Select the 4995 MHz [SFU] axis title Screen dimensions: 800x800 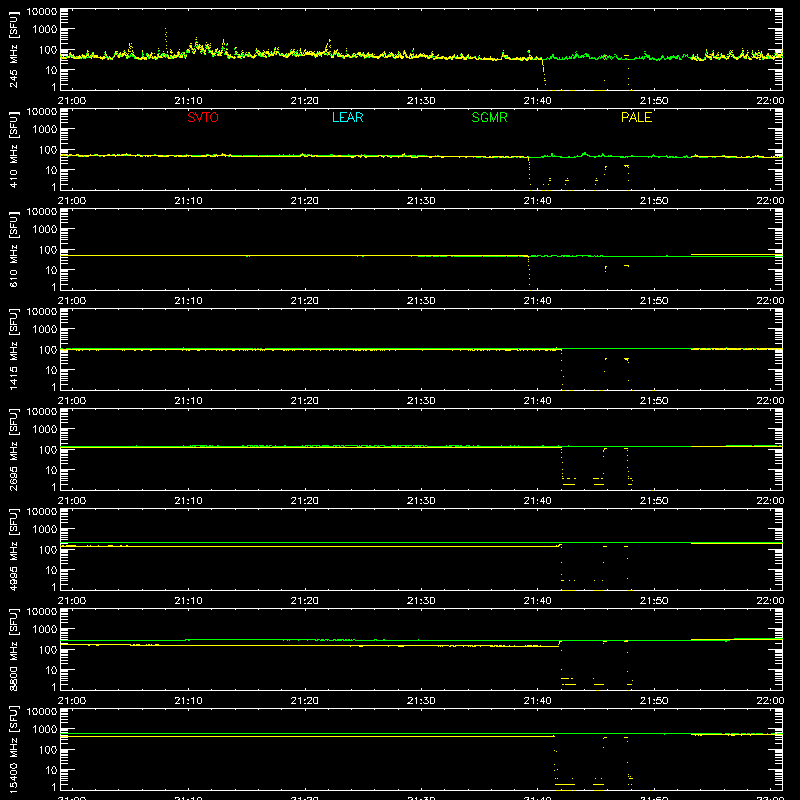coord(14,549)
